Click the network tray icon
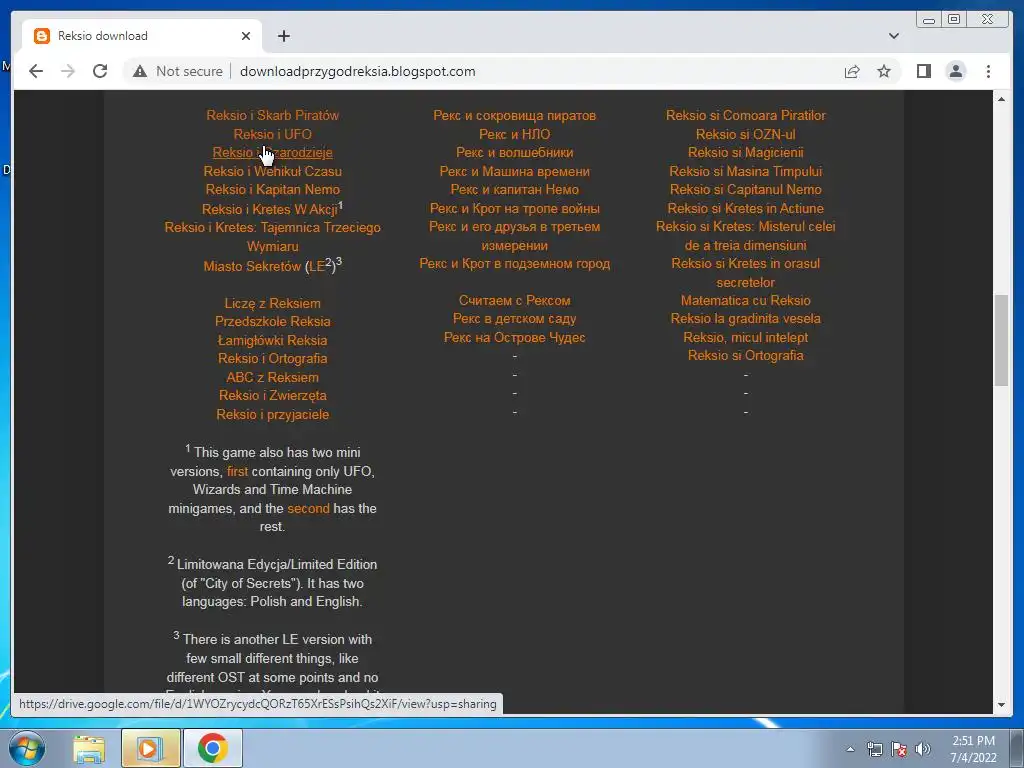This screenshot has height=768, width=1024. [x=874, y=750]
